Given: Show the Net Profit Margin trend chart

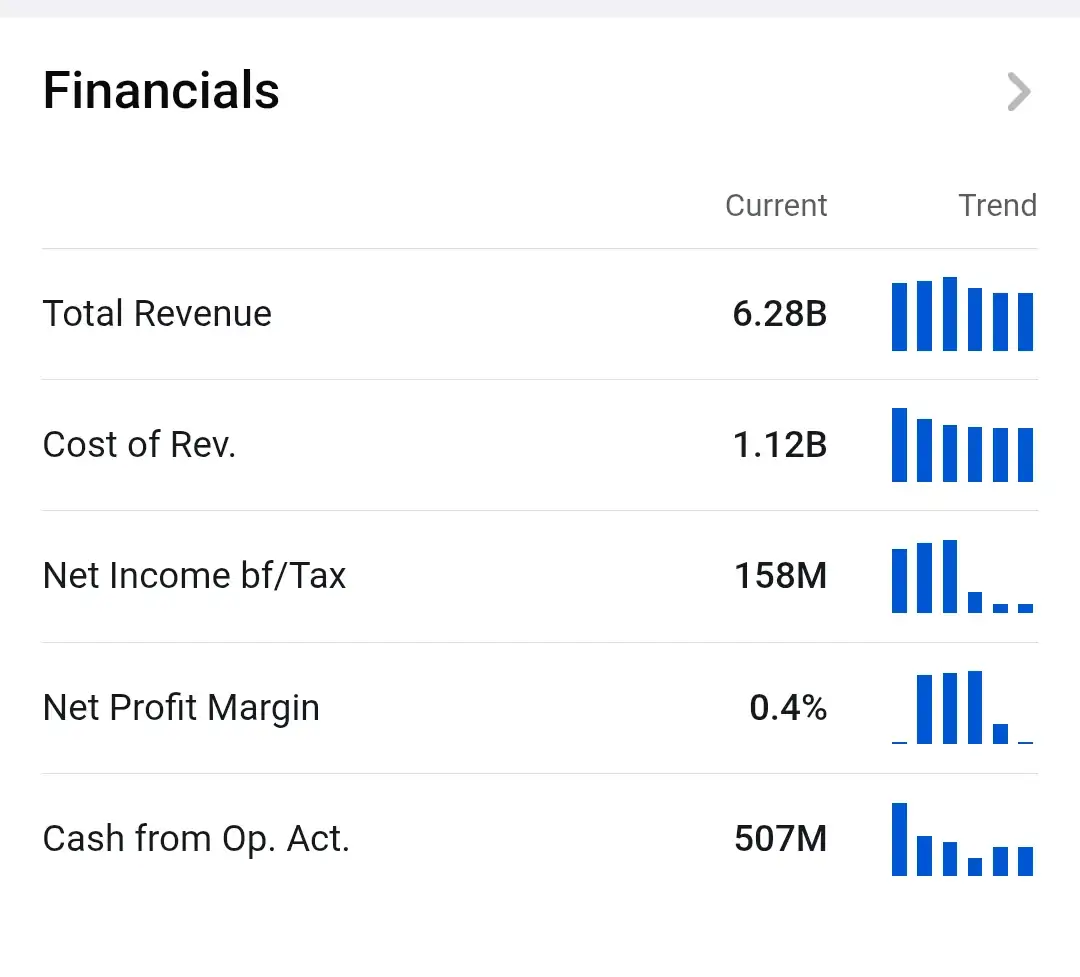Looking at the screenshot, I should [x=962, y=708].
